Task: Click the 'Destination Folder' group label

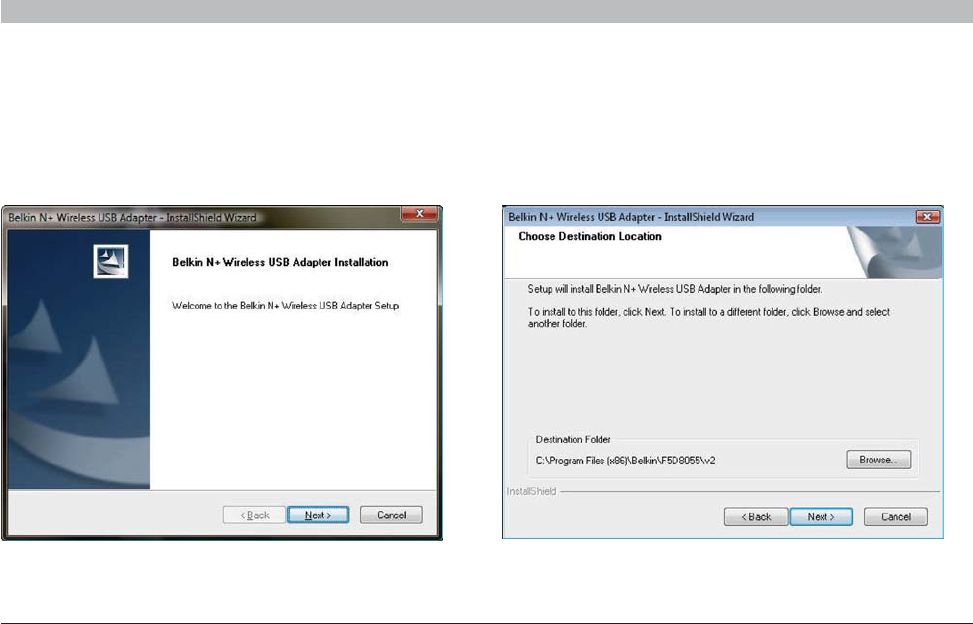Action: (573, 439)
